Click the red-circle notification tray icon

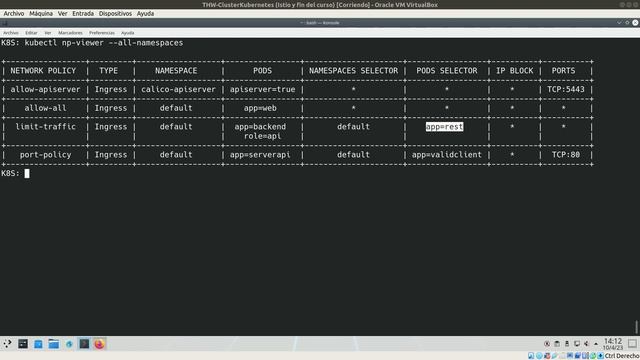pos(547,344)
